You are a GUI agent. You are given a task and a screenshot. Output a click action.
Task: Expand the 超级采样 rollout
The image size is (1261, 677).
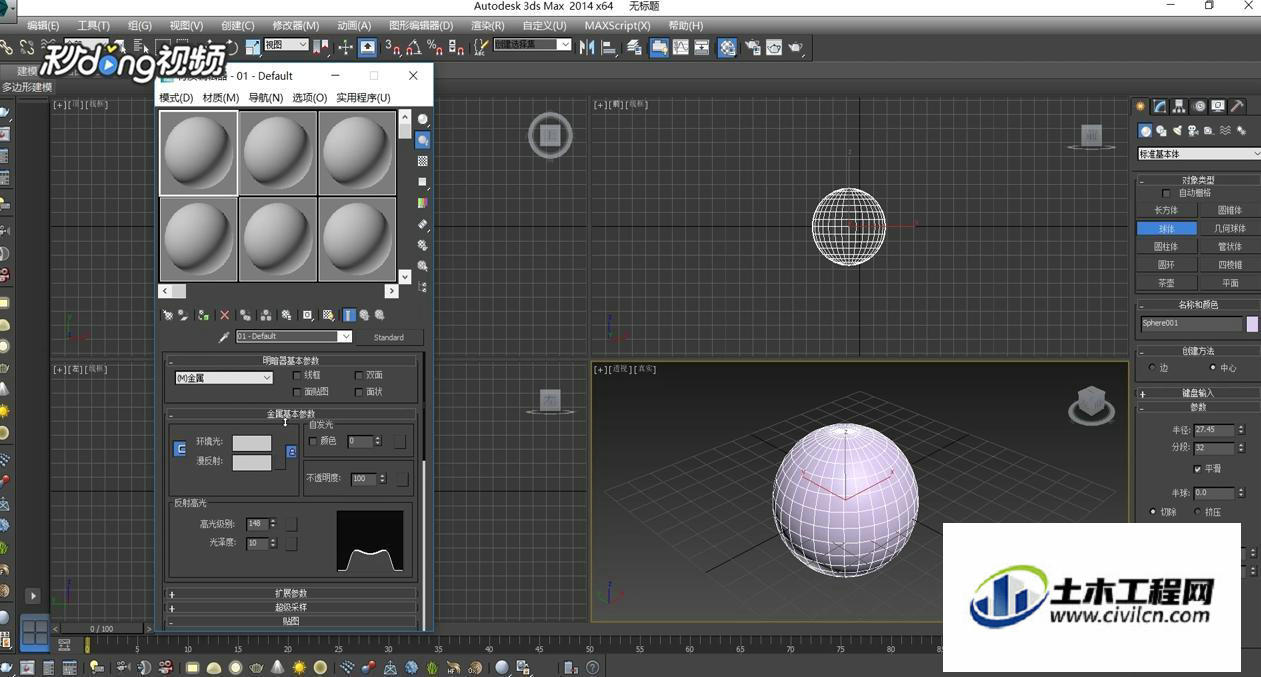291,607
